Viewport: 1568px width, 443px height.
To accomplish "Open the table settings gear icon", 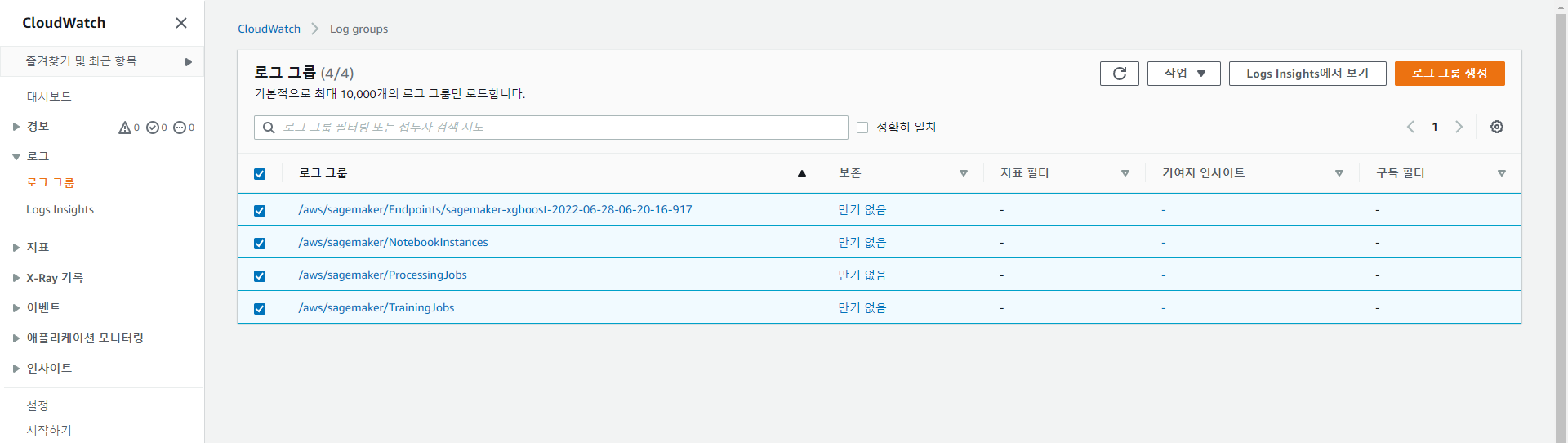I will pyautogui.click(x=1497, y=127).
